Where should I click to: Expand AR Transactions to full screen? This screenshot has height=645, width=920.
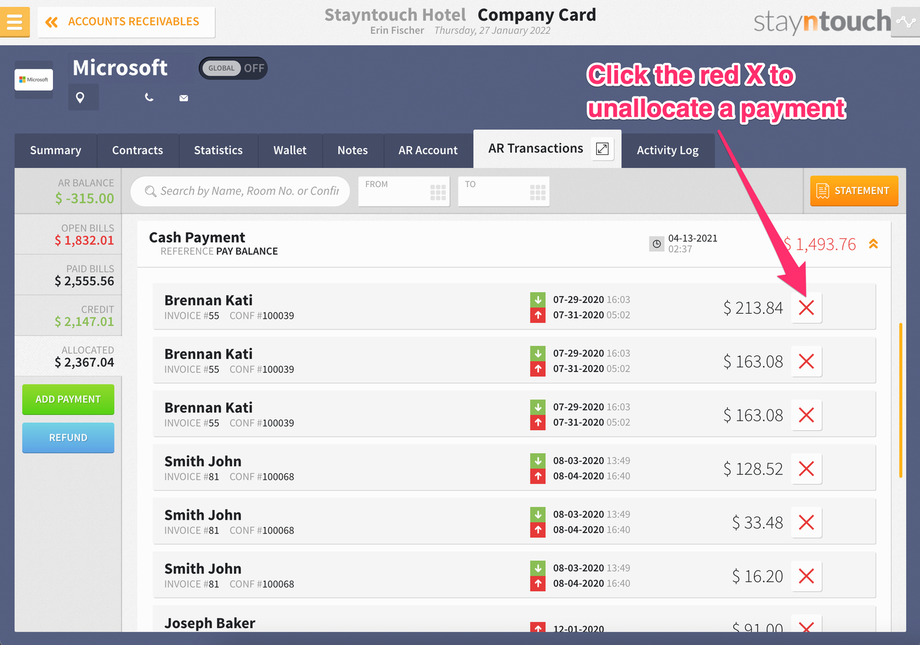coord(603,148)
